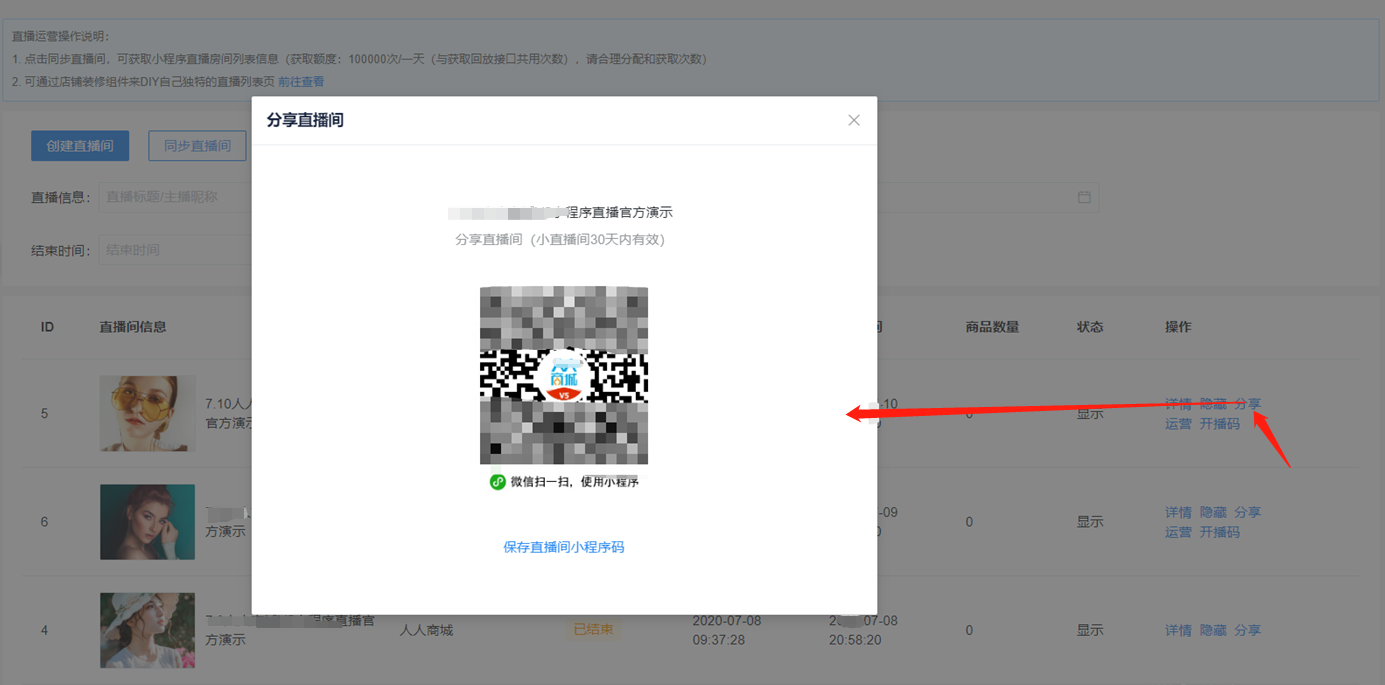The width and height of the screenshot is (1385, 685).
Task: Open the calendar icon in date field
Action: [x=1084, y=197]
